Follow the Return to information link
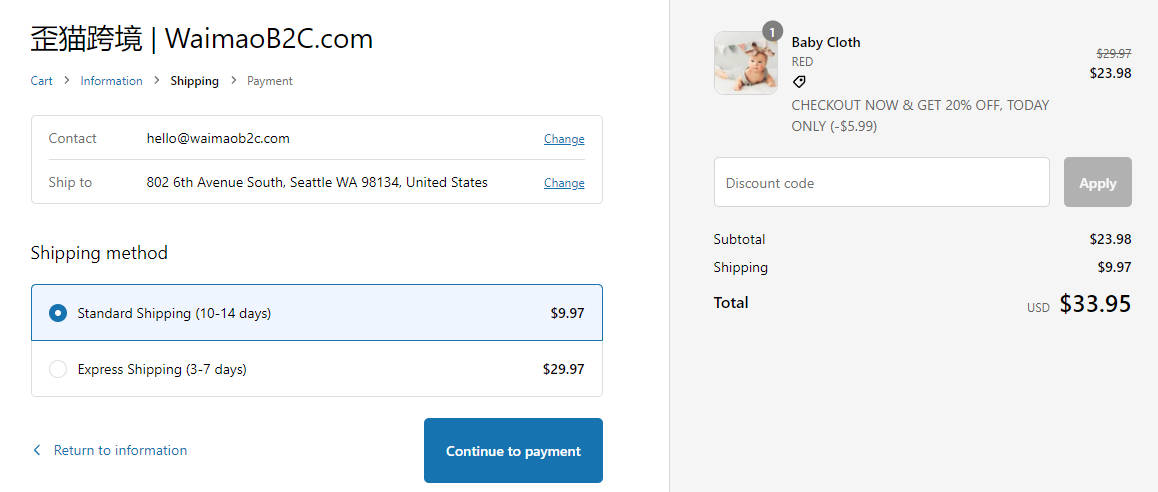Screen dimensions: 1158x492 [120, 450]
